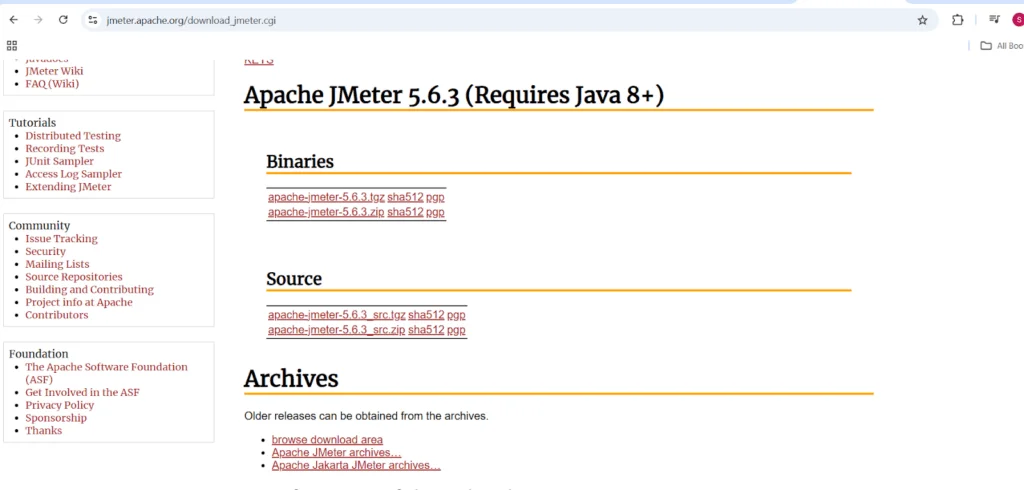Open Building and Contributing link
The width and height of the screenshot is (1024, 490).
(x=89, y=289)
